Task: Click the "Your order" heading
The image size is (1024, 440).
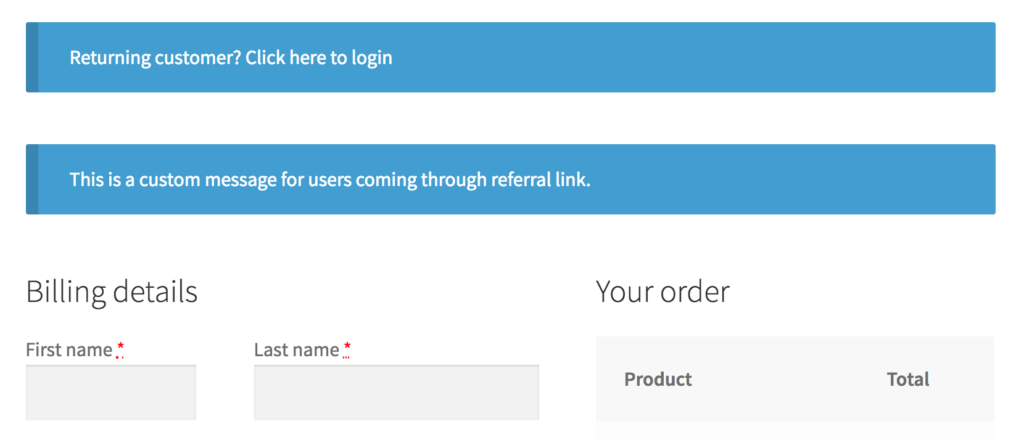Action: (662, 292)
